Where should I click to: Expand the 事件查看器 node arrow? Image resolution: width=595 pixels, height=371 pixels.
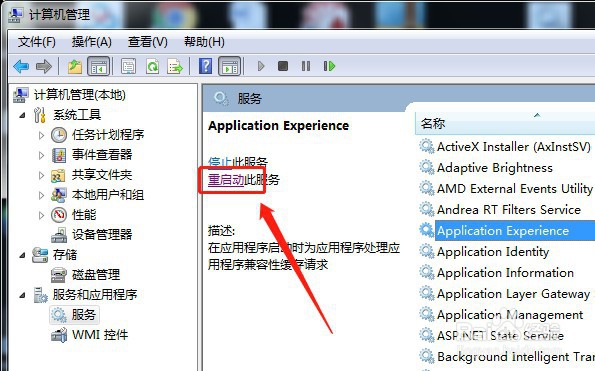[41, 155]
